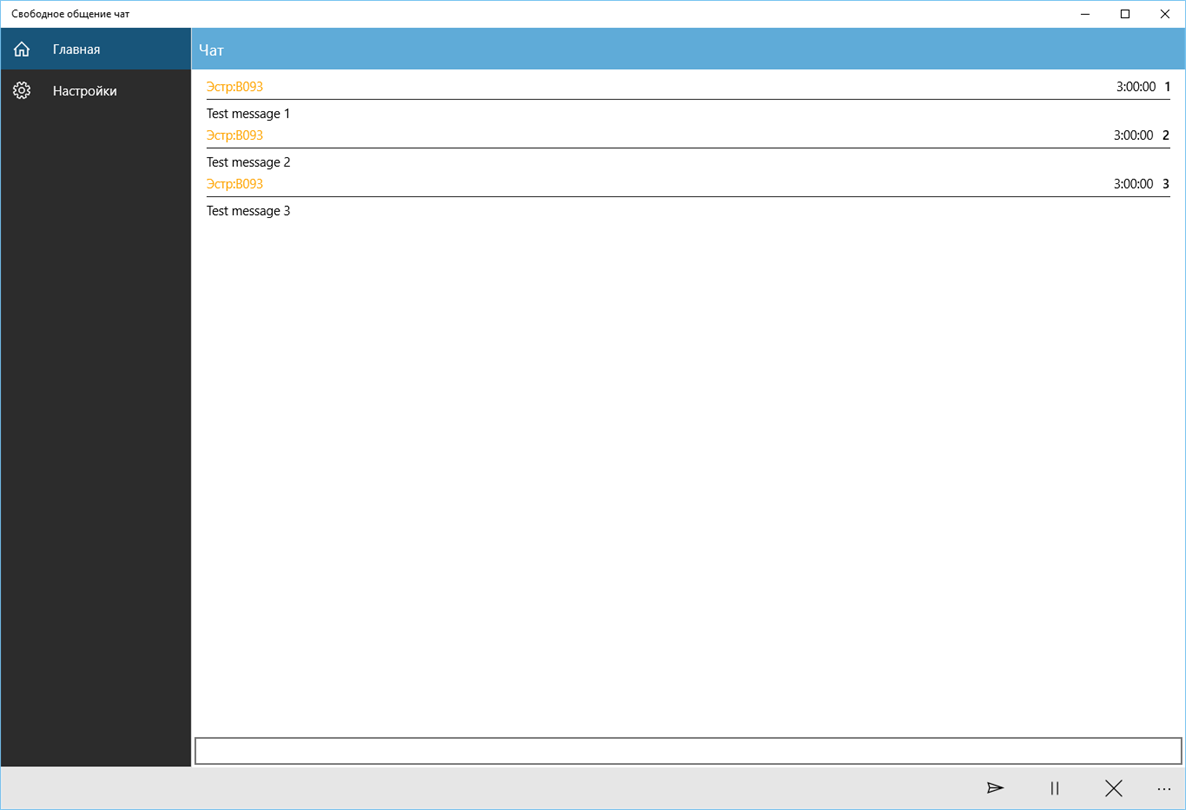Pause the chat with pause icon
The height and width of the screenshot is (810, 1186).
(x=1054, y=788)
